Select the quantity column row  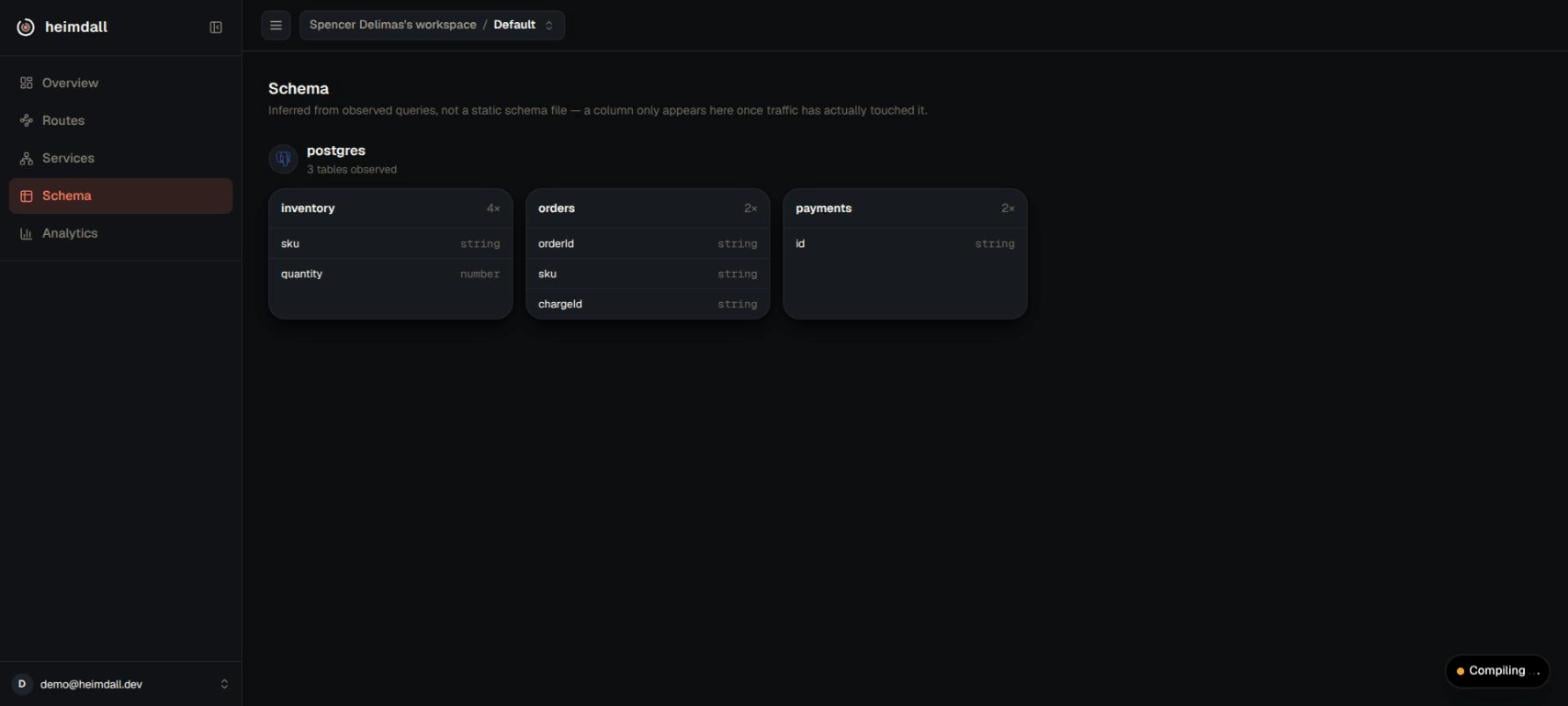(391, 274)
